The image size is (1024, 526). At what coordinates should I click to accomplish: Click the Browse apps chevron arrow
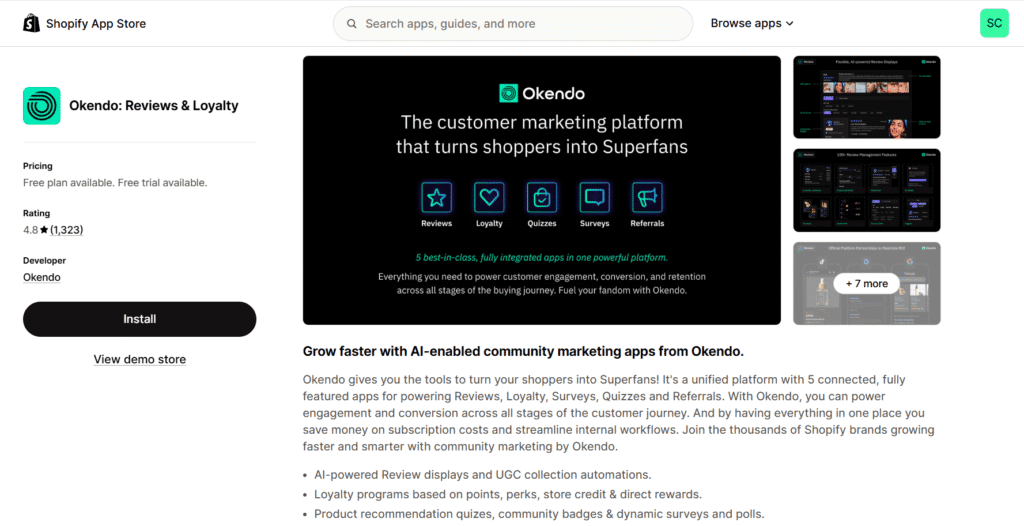tap(790, 24)
